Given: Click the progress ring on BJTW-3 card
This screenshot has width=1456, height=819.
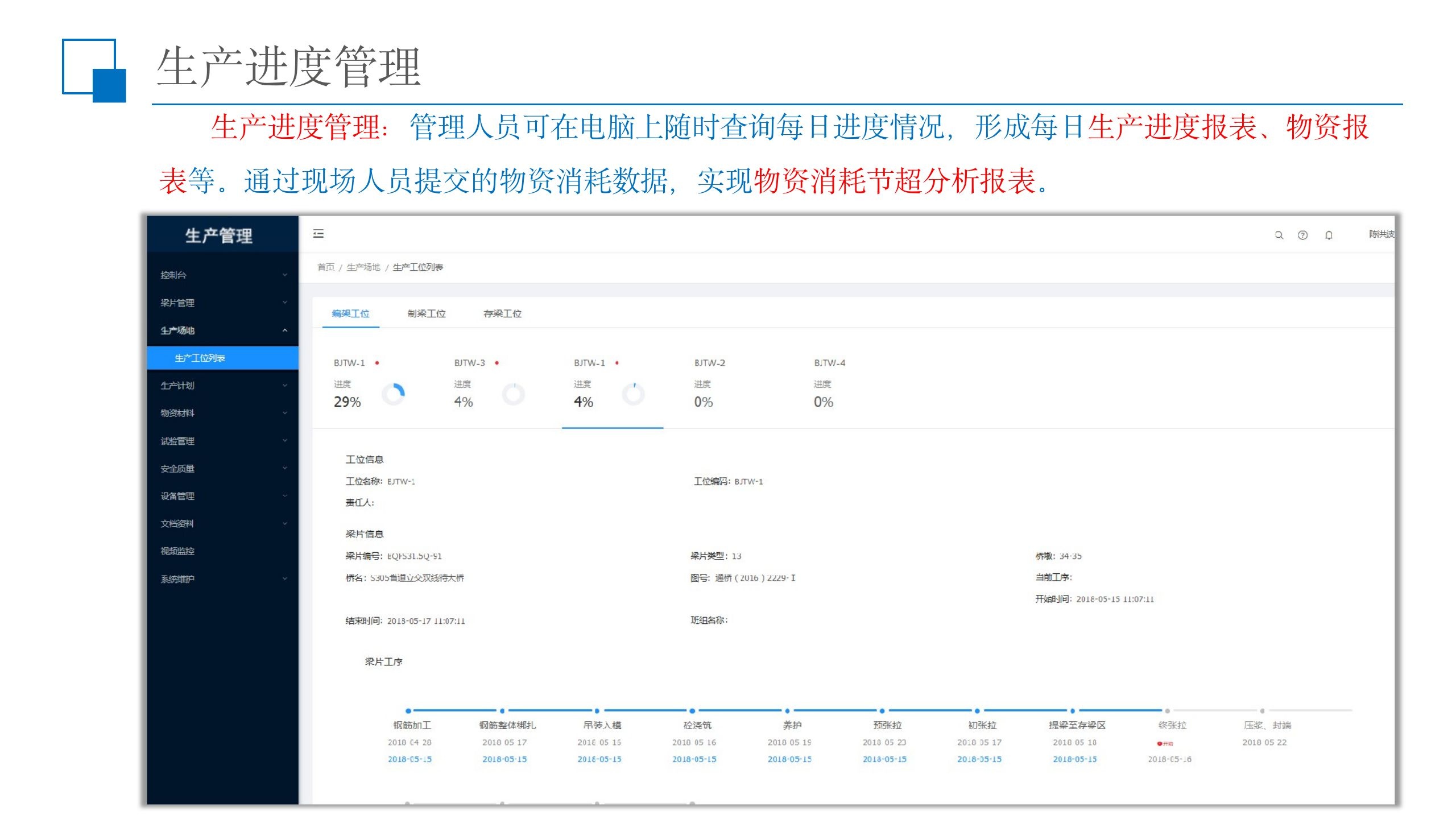Looking at the screenshot, I should 513,394.
